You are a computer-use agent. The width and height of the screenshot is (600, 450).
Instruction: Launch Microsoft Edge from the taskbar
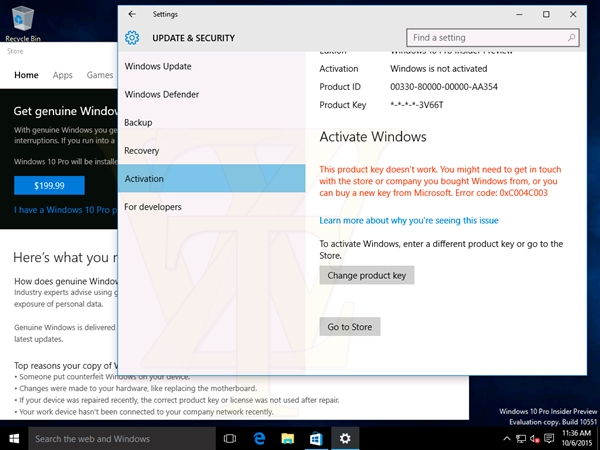pyautogui.click(x=259, y=438)
